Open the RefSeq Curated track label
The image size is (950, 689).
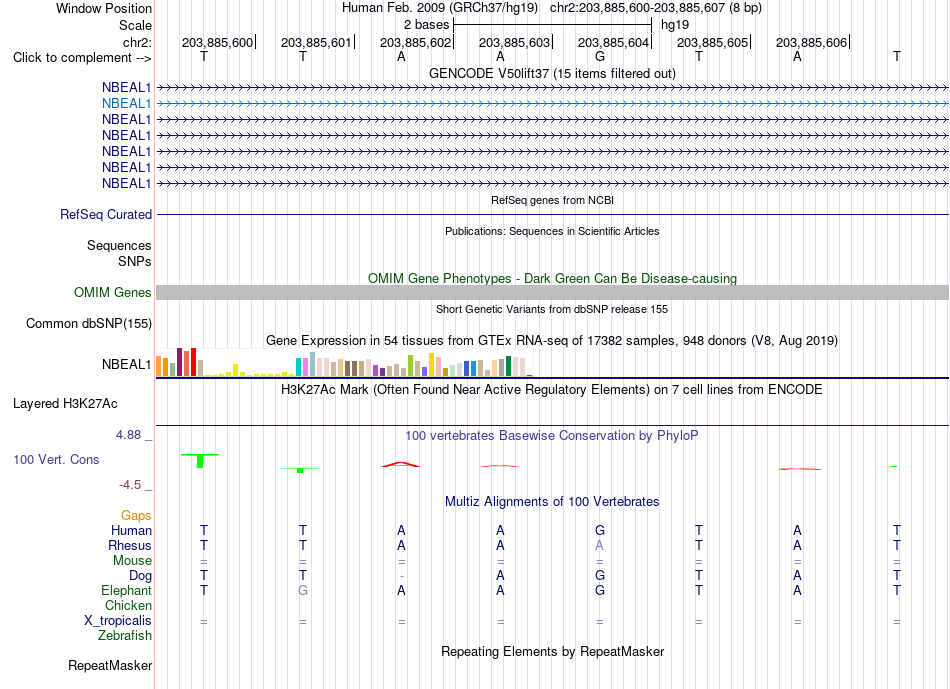[106, 215]
